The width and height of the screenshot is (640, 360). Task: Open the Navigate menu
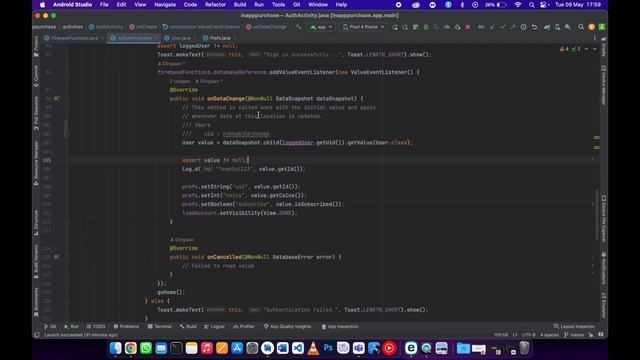pos(165,5)
